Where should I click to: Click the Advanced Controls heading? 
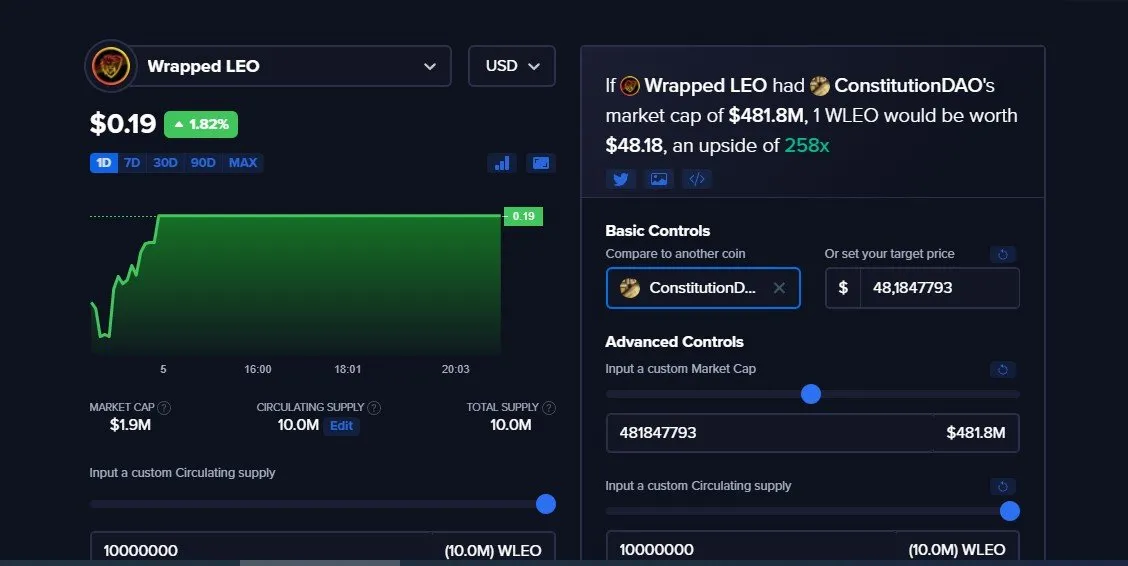click(x=674, y=342)
